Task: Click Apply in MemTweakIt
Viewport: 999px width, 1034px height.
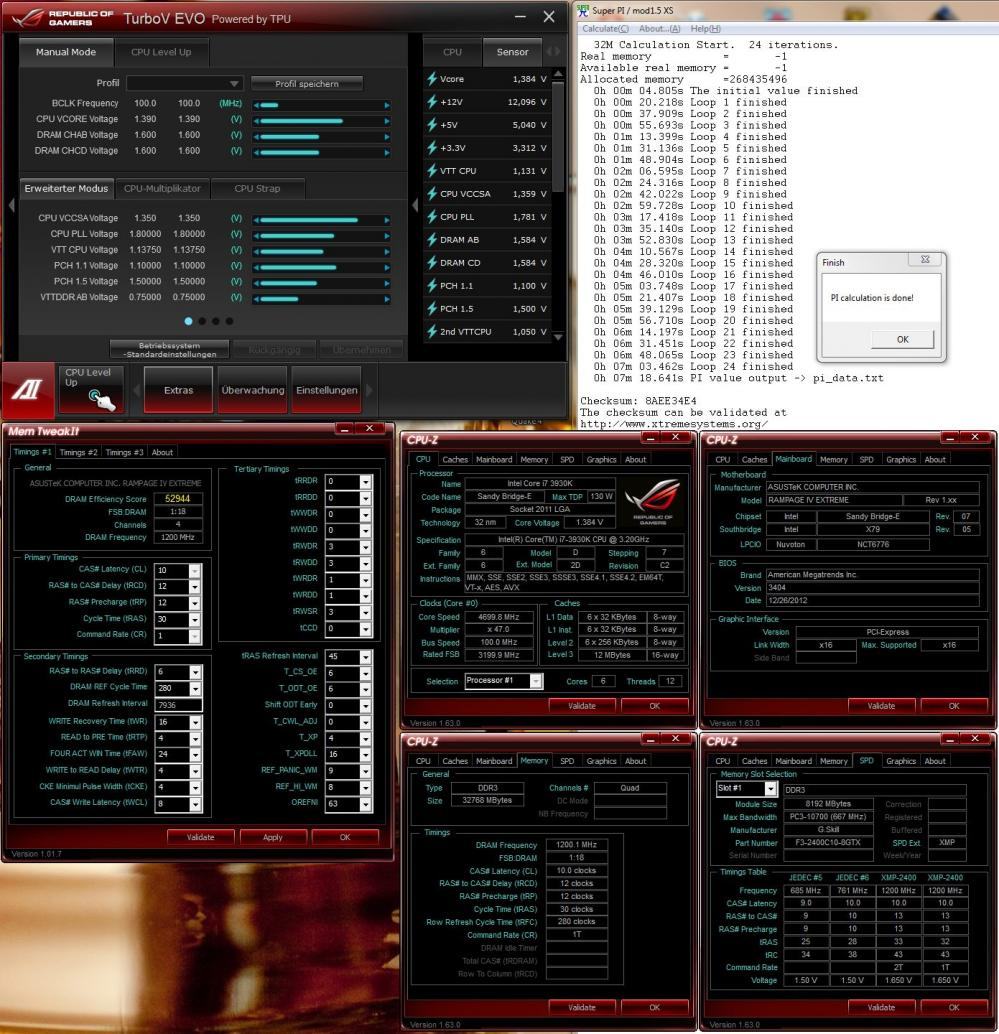Action: [272, 837]
